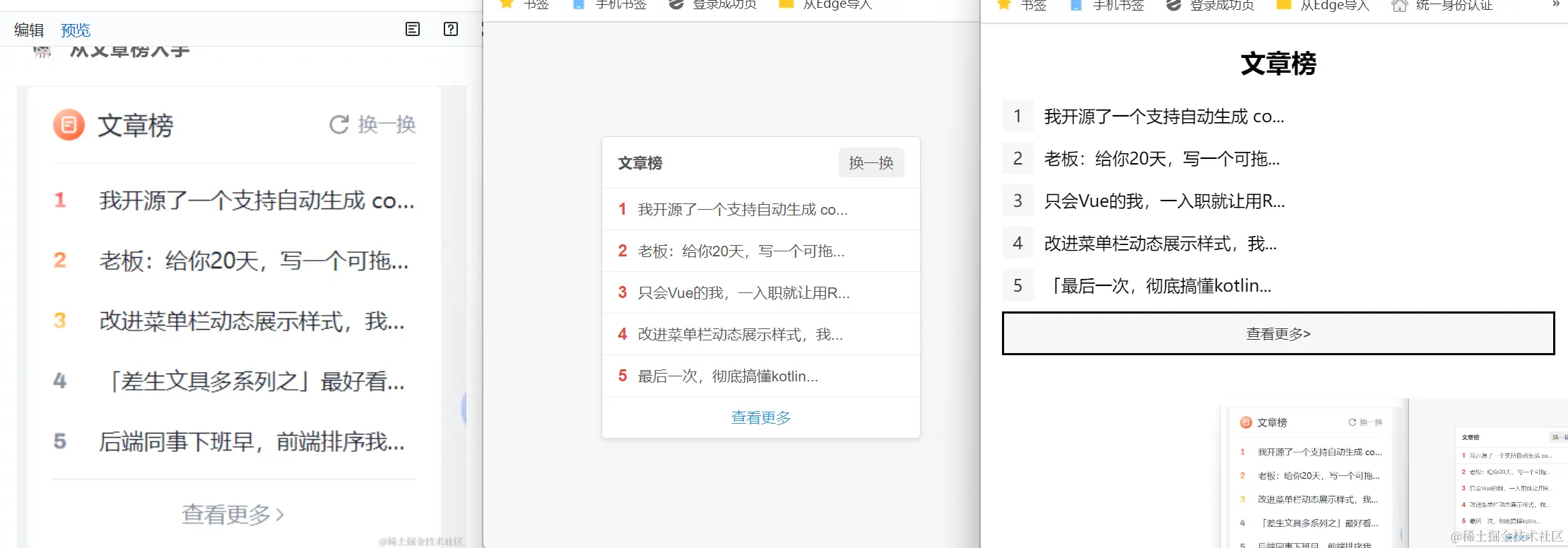Viewport: 1568px width, 548px height.
Task: Open 从Edge导入 folder in the right browser bar
Action: point(1323,4)
